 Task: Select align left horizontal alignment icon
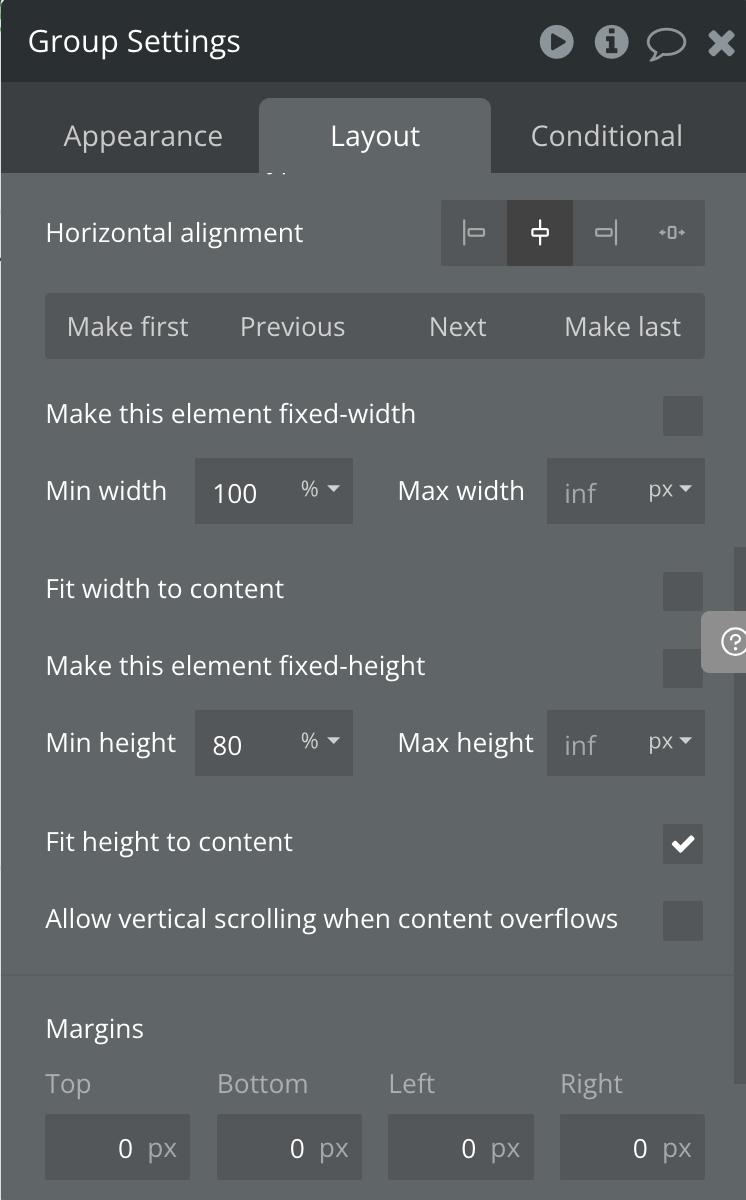[x=474, y=233]
